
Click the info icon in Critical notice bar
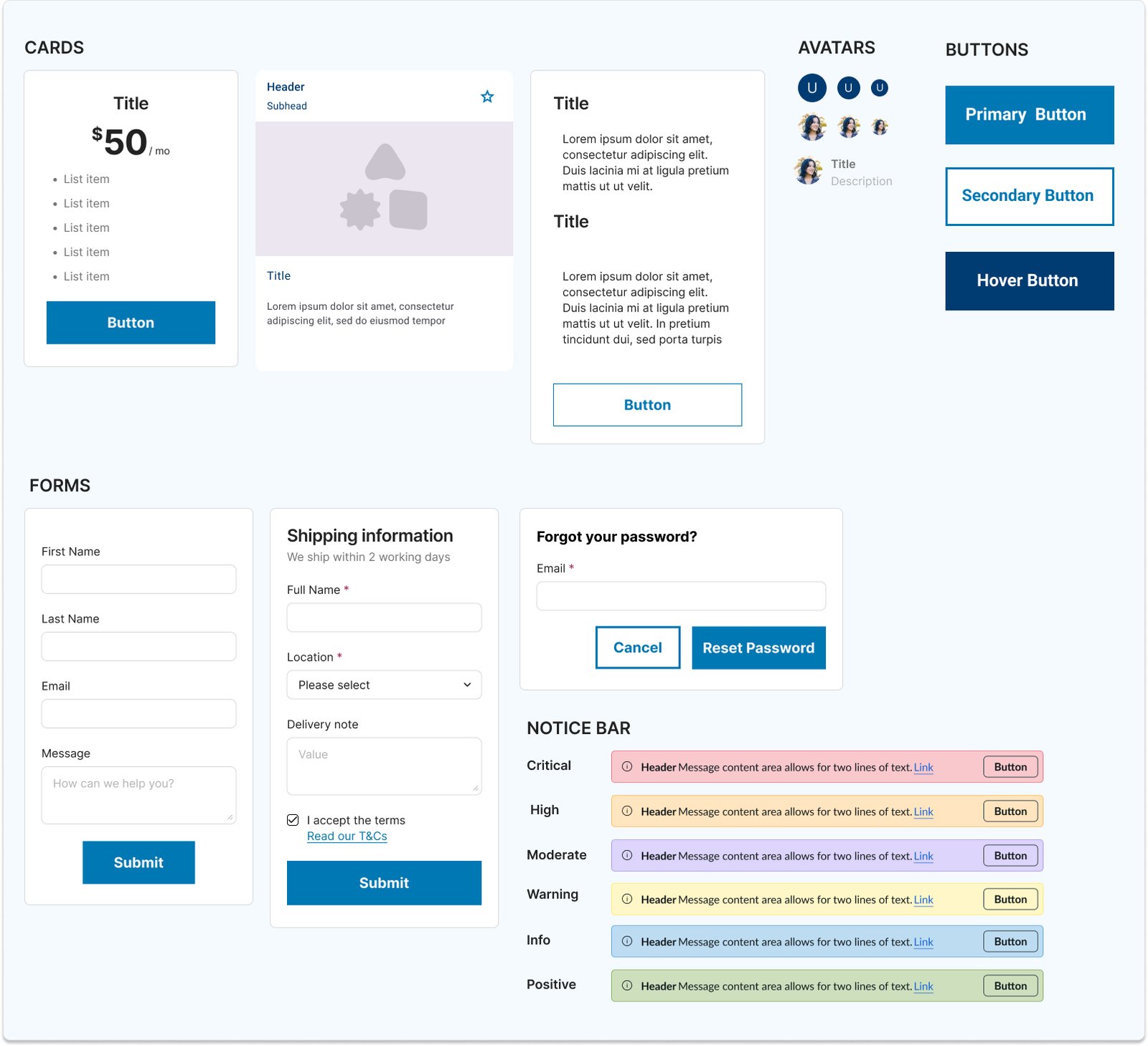(627, 766)
